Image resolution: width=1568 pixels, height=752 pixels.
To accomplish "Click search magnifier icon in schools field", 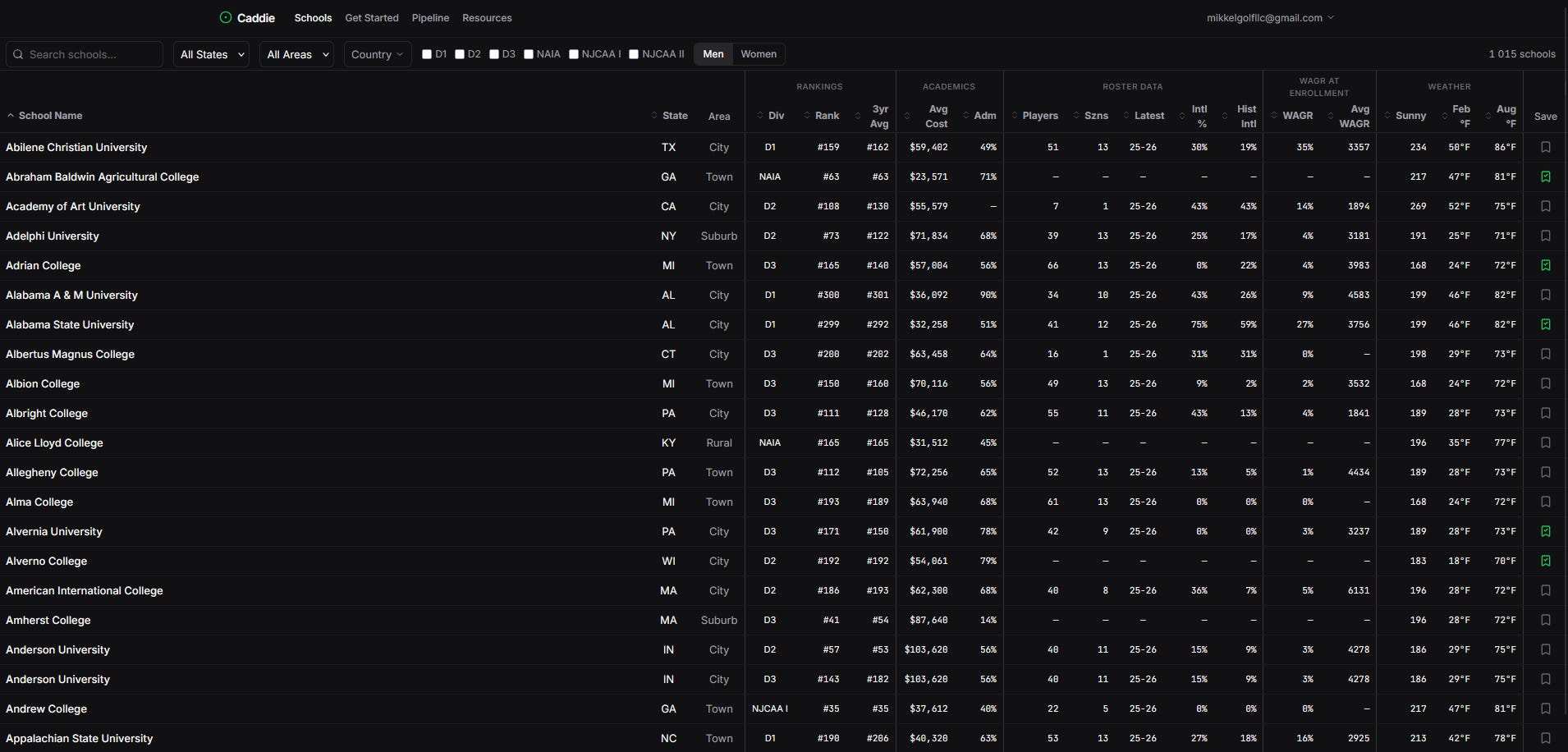I will (18, 54).
